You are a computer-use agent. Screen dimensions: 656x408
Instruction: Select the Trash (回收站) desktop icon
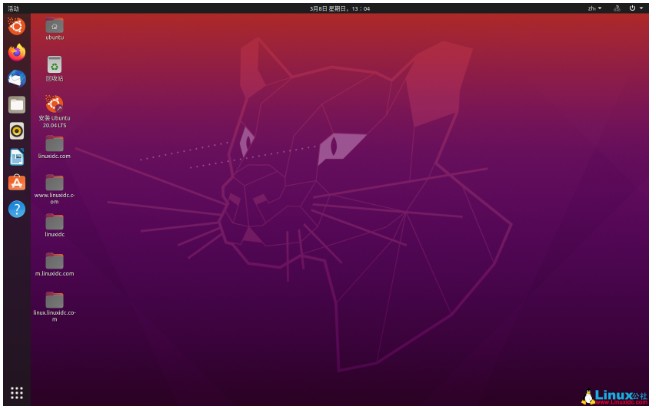tap(54, 69)
